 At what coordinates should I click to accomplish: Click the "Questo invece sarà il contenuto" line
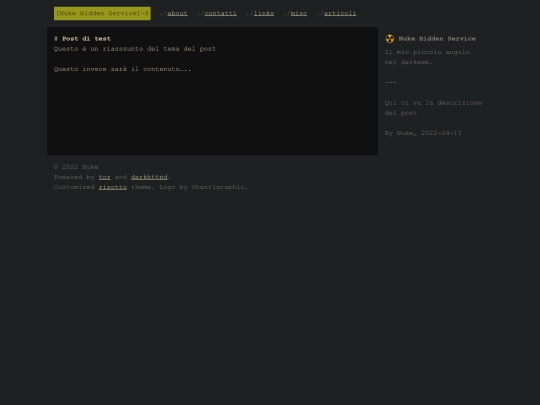122,69
